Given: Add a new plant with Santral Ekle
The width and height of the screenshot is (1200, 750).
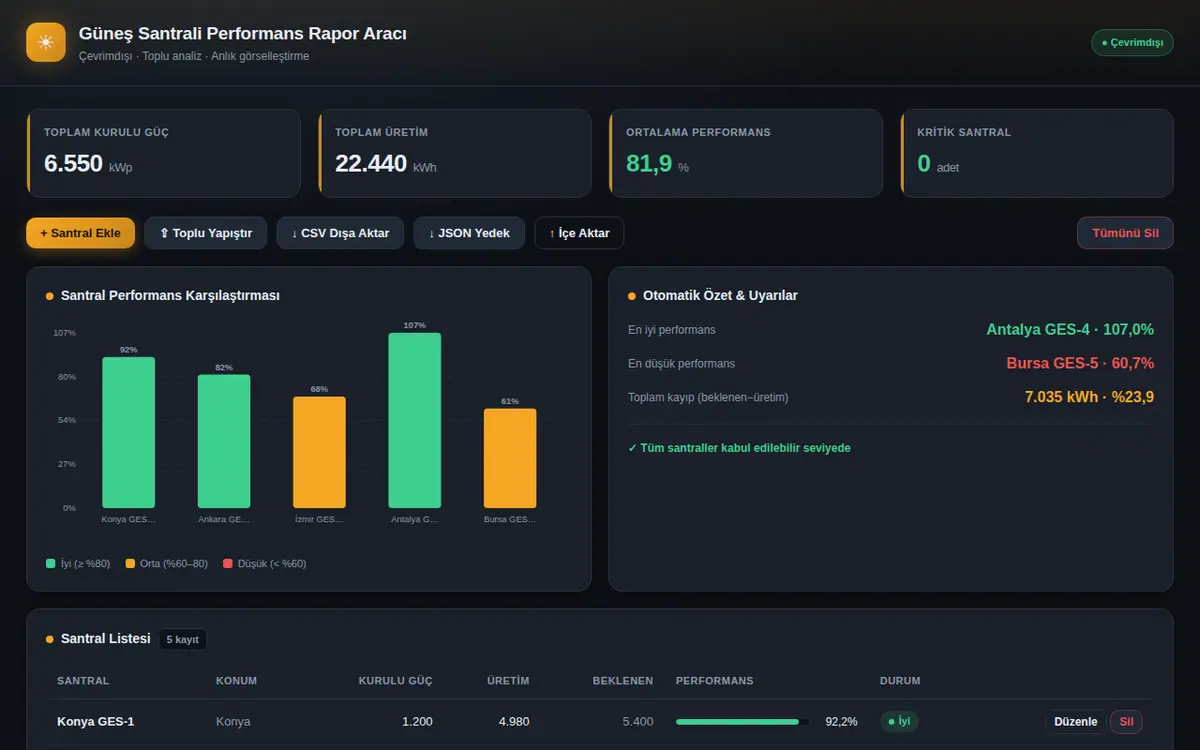Looking at the screenshot, I should click(x=80, y=233).
